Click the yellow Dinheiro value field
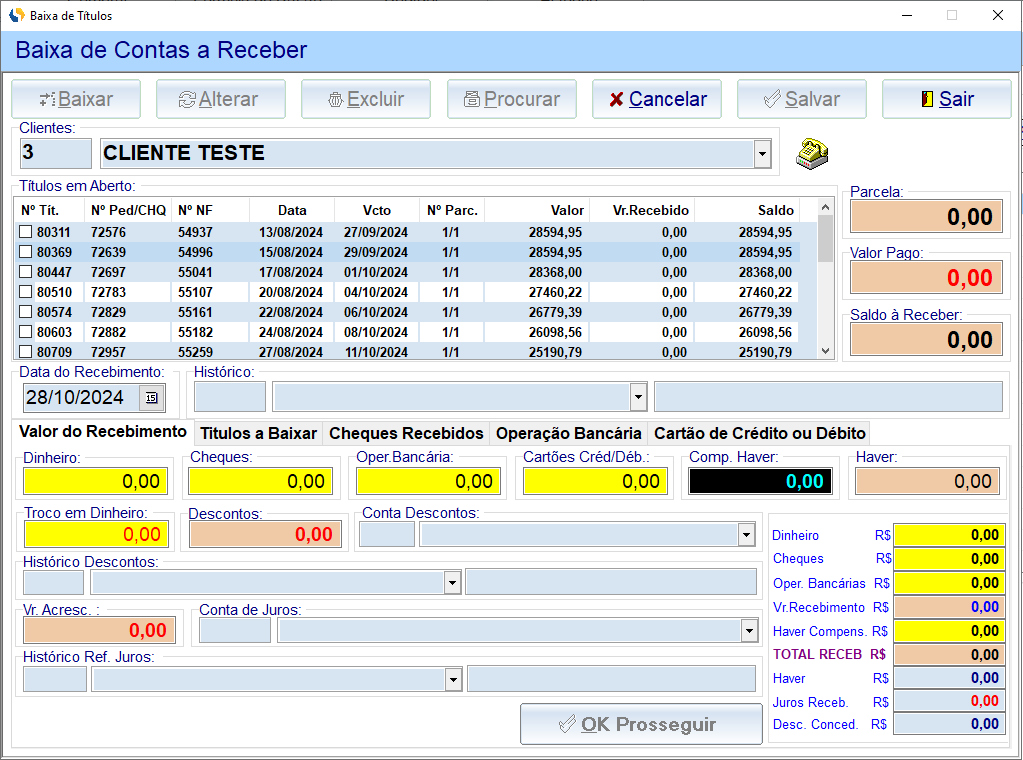This screenshot has height=760, width=1023. [x=96, y=481]
